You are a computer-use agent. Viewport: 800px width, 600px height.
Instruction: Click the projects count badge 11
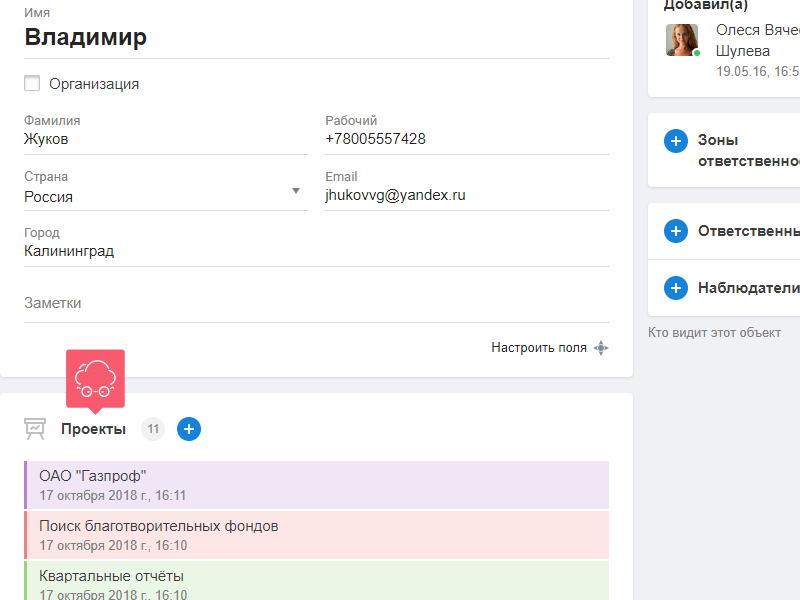coord(153,429)
